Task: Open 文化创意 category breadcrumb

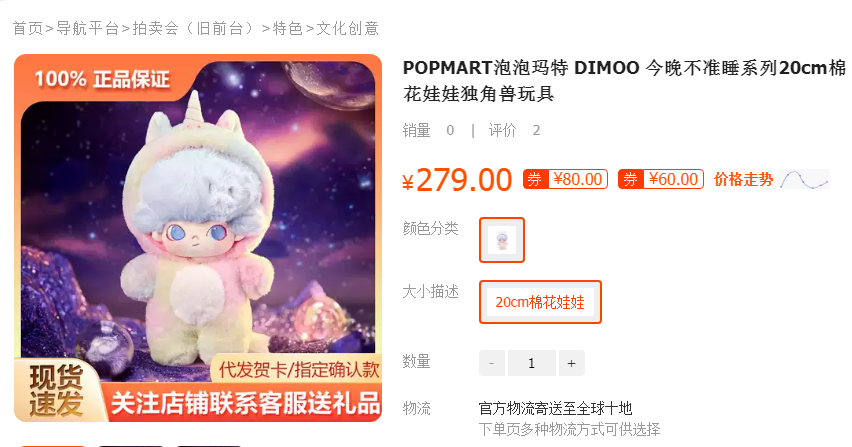Action: point(347,28)
